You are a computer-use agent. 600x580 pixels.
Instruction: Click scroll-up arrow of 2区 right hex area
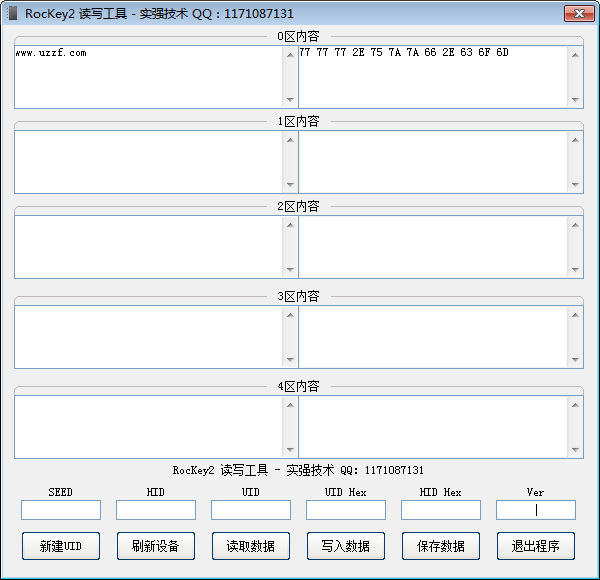tap(575, 225)
